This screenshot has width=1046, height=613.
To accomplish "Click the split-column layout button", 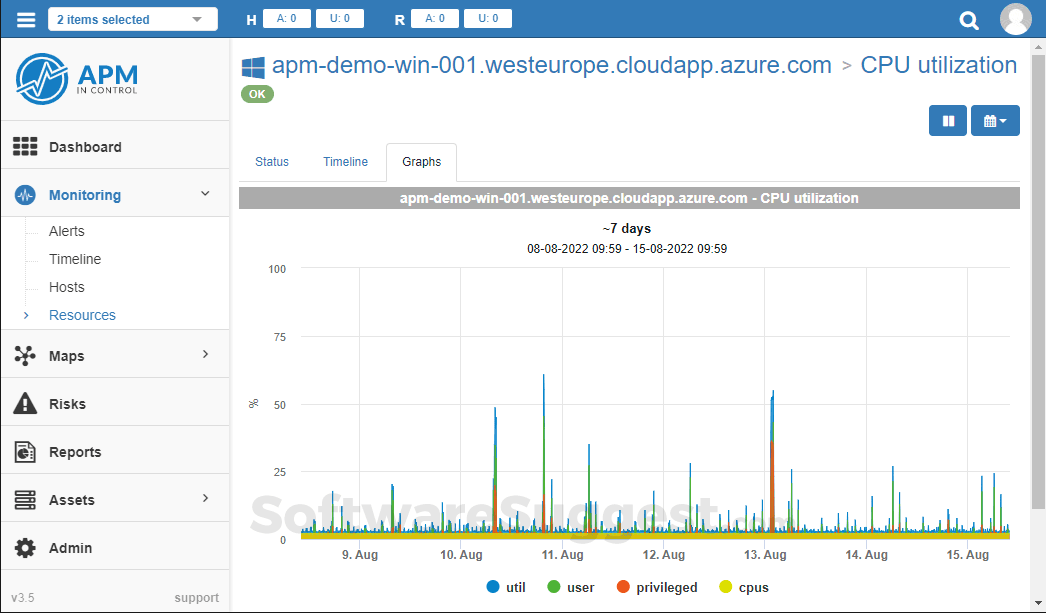I will (x=947, y=121).
